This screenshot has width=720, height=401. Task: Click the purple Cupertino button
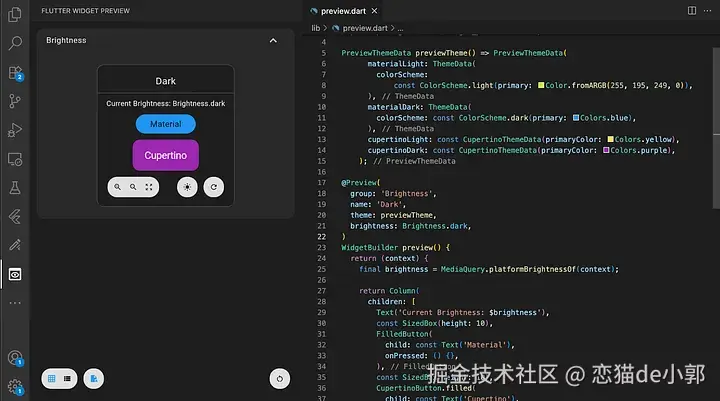(166, 155)
